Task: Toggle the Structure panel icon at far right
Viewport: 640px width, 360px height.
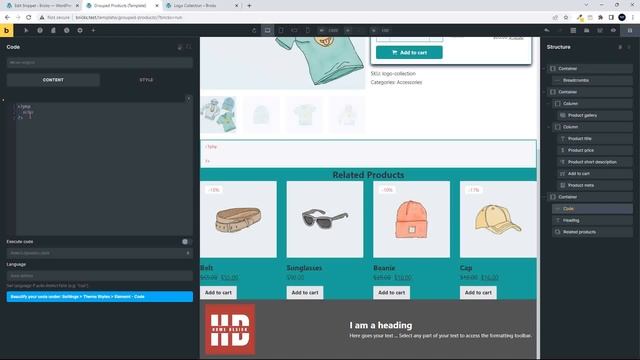Action: 630,30
